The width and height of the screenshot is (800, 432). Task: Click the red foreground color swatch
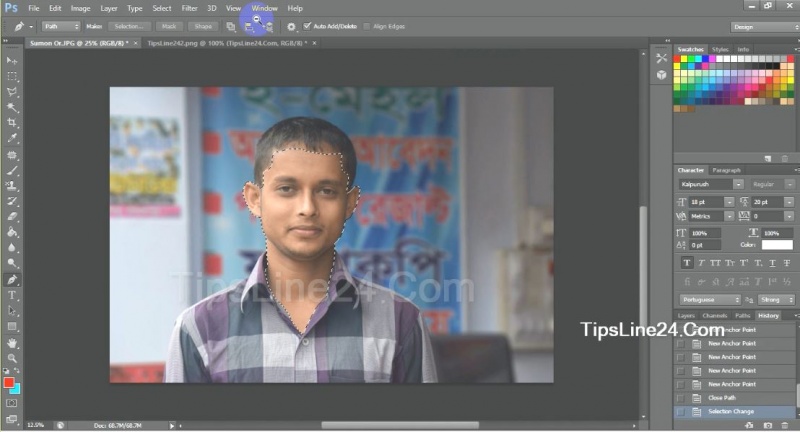click(10, 382)
